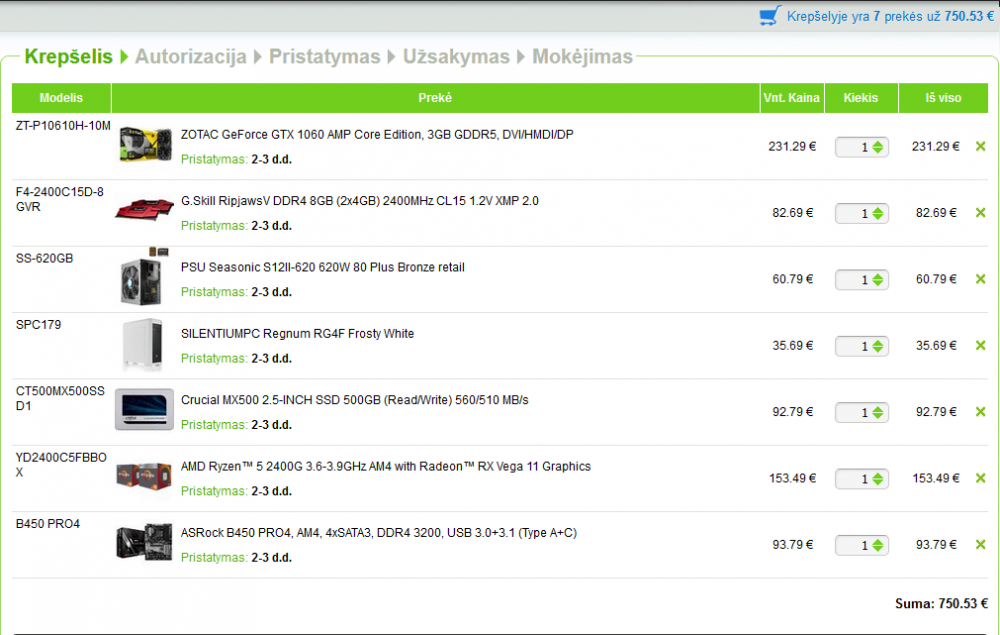Go to Krepšelis checkout step
Viewport: 1000px width, 635px height.
click(x=68, y=57)
